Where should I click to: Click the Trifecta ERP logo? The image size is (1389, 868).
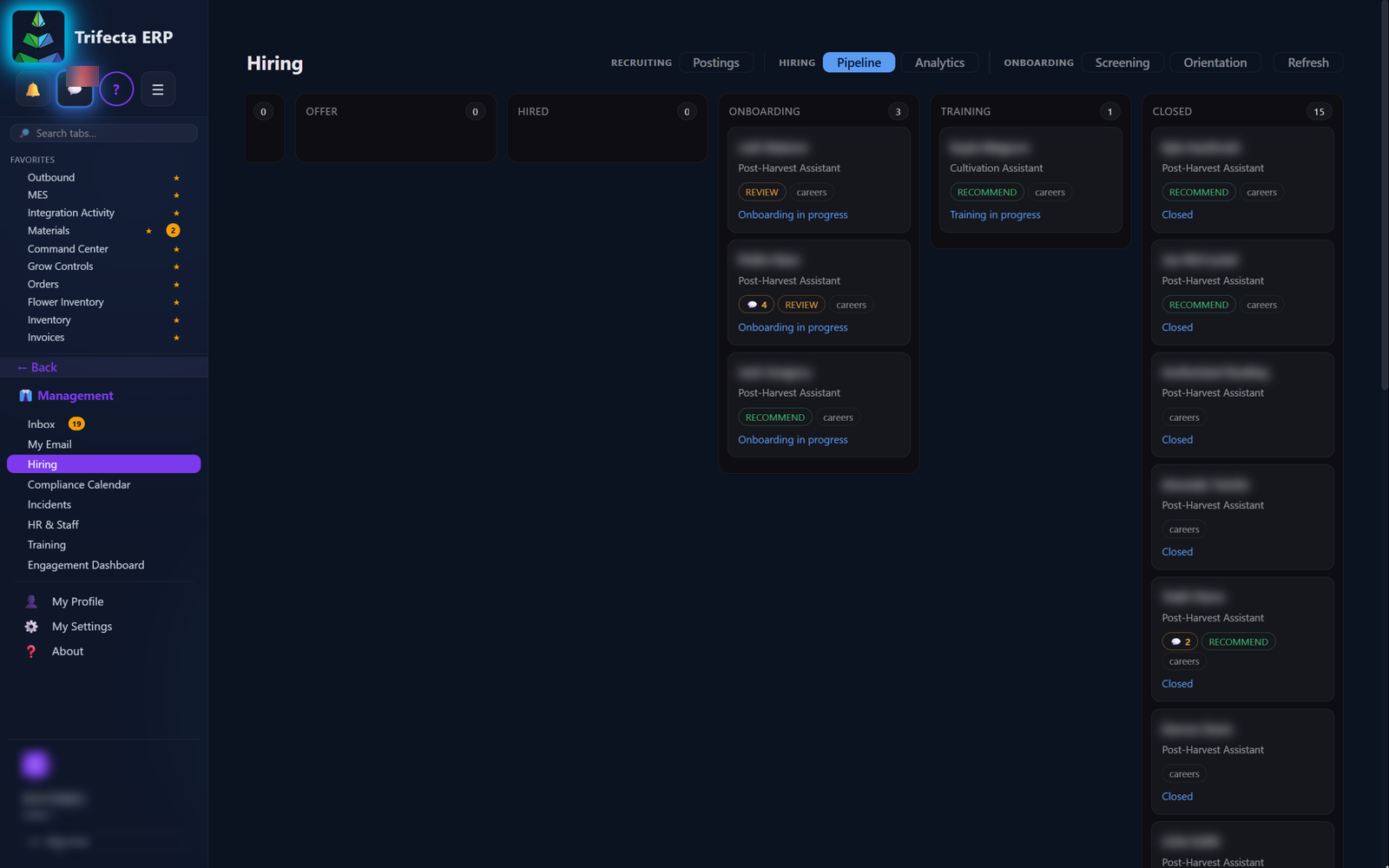coord(38,36)
